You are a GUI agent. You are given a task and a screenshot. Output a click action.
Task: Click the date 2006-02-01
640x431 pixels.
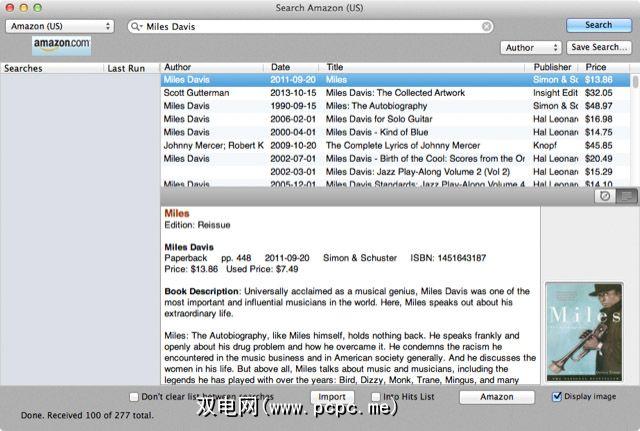pyautogui.click(x=293, y=119)
